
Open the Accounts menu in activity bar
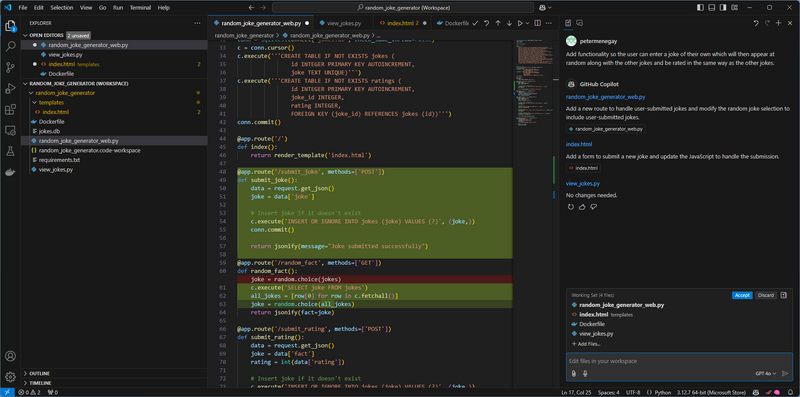click(x=10, y=356)
